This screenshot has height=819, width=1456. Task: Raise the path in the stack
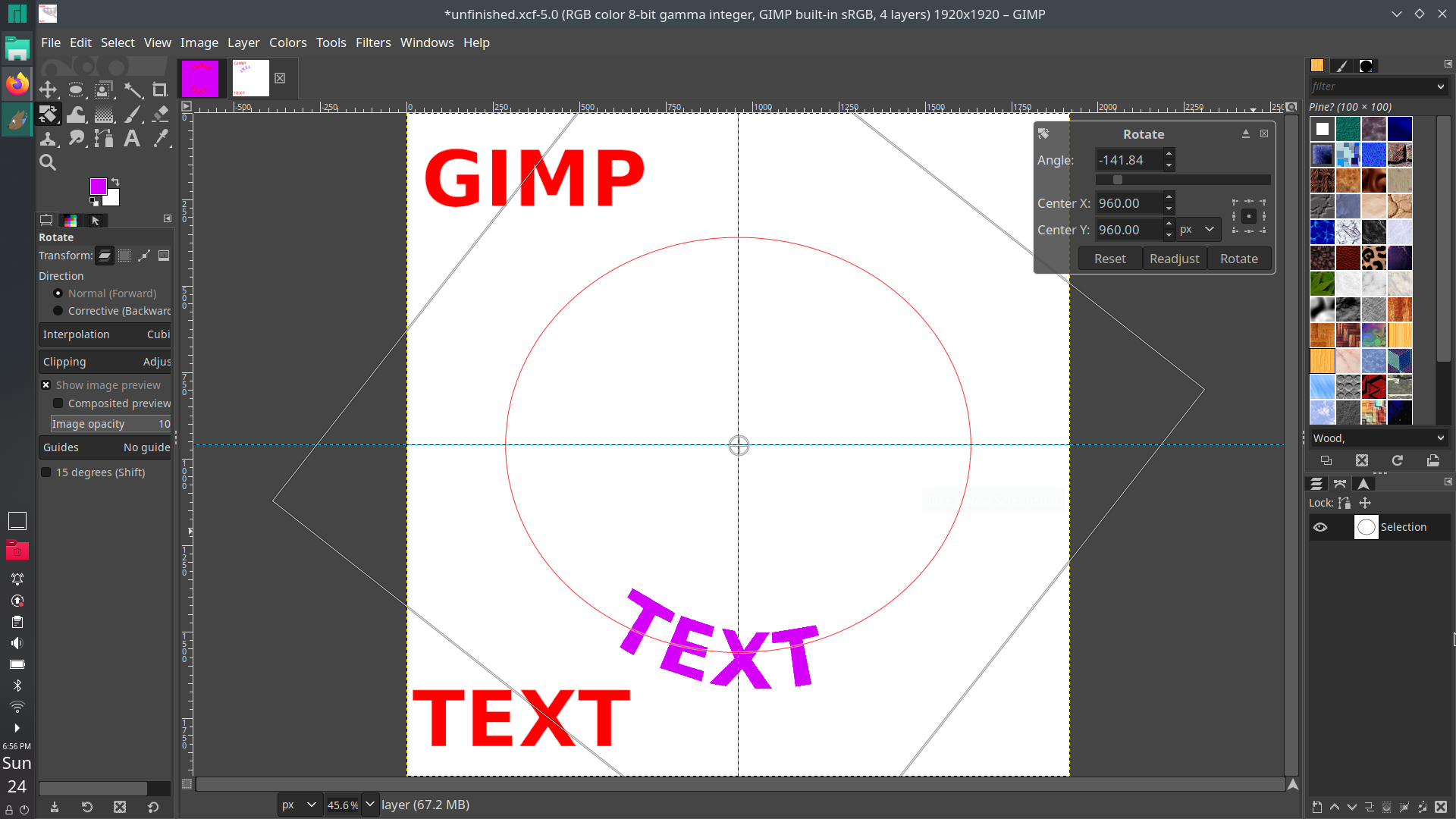(x=1335, y=808)
